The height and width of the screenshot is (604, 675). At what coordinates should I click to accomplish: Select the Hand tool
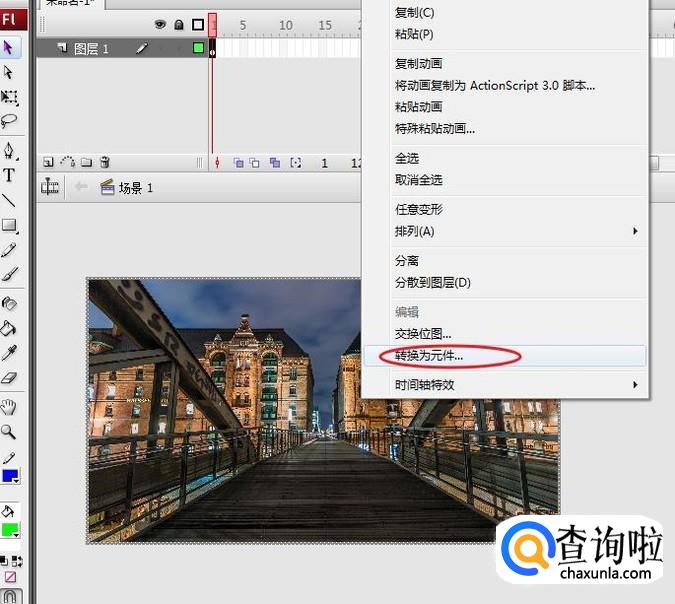click(8, 407)
